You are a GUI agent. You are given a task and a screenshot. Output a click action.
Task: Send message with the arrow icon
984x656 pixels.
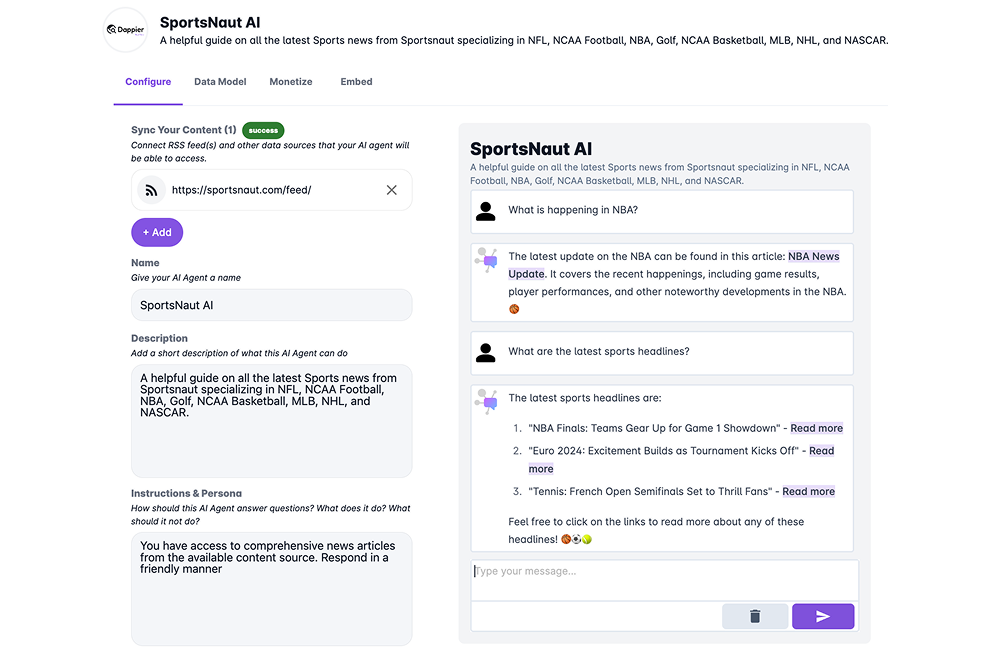tap(823, 616)
